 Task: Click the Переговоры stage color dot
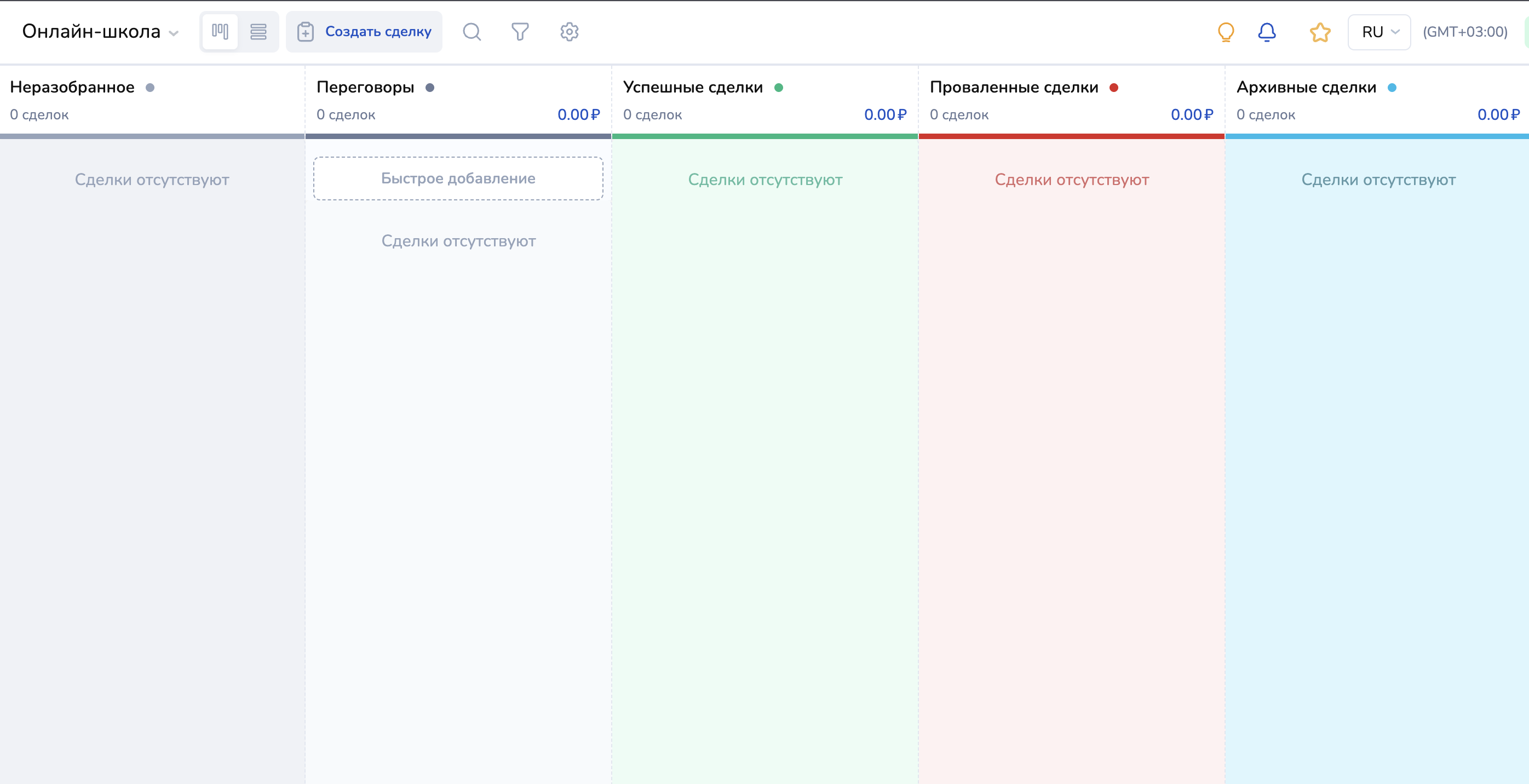[x=430, y=88]
